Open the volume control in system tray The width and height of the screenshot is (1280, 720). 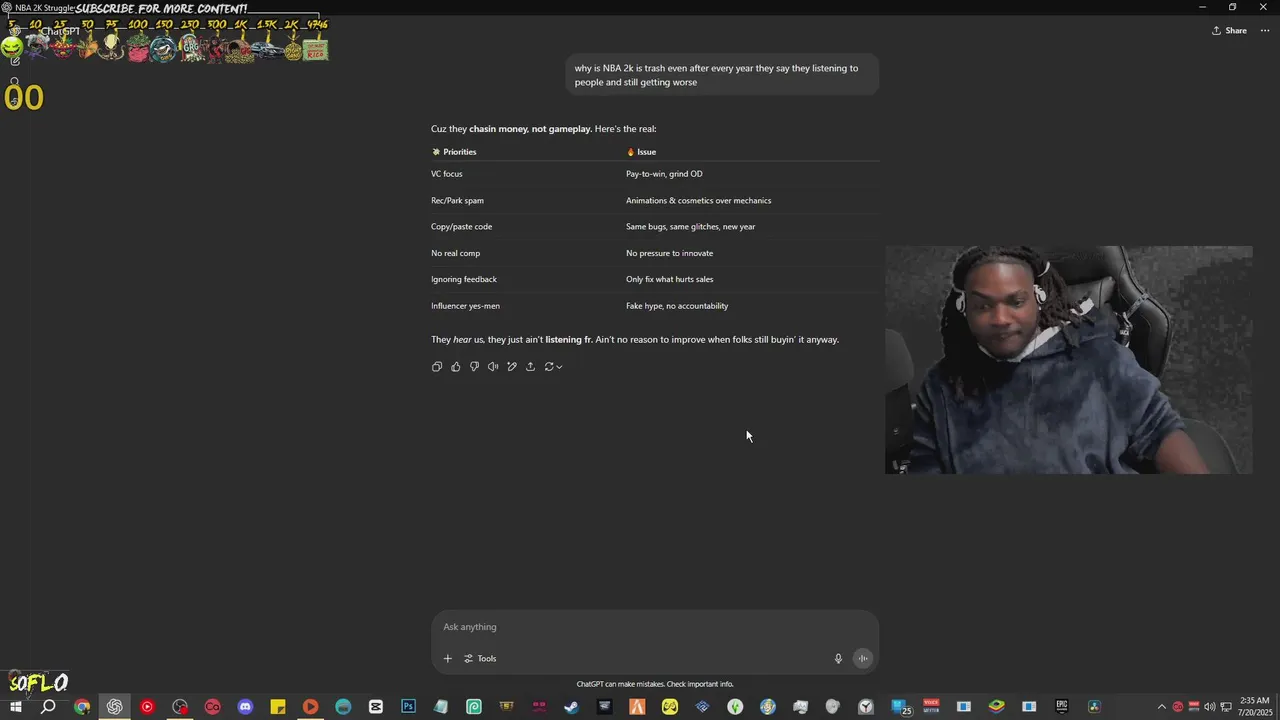[1210, 707]
